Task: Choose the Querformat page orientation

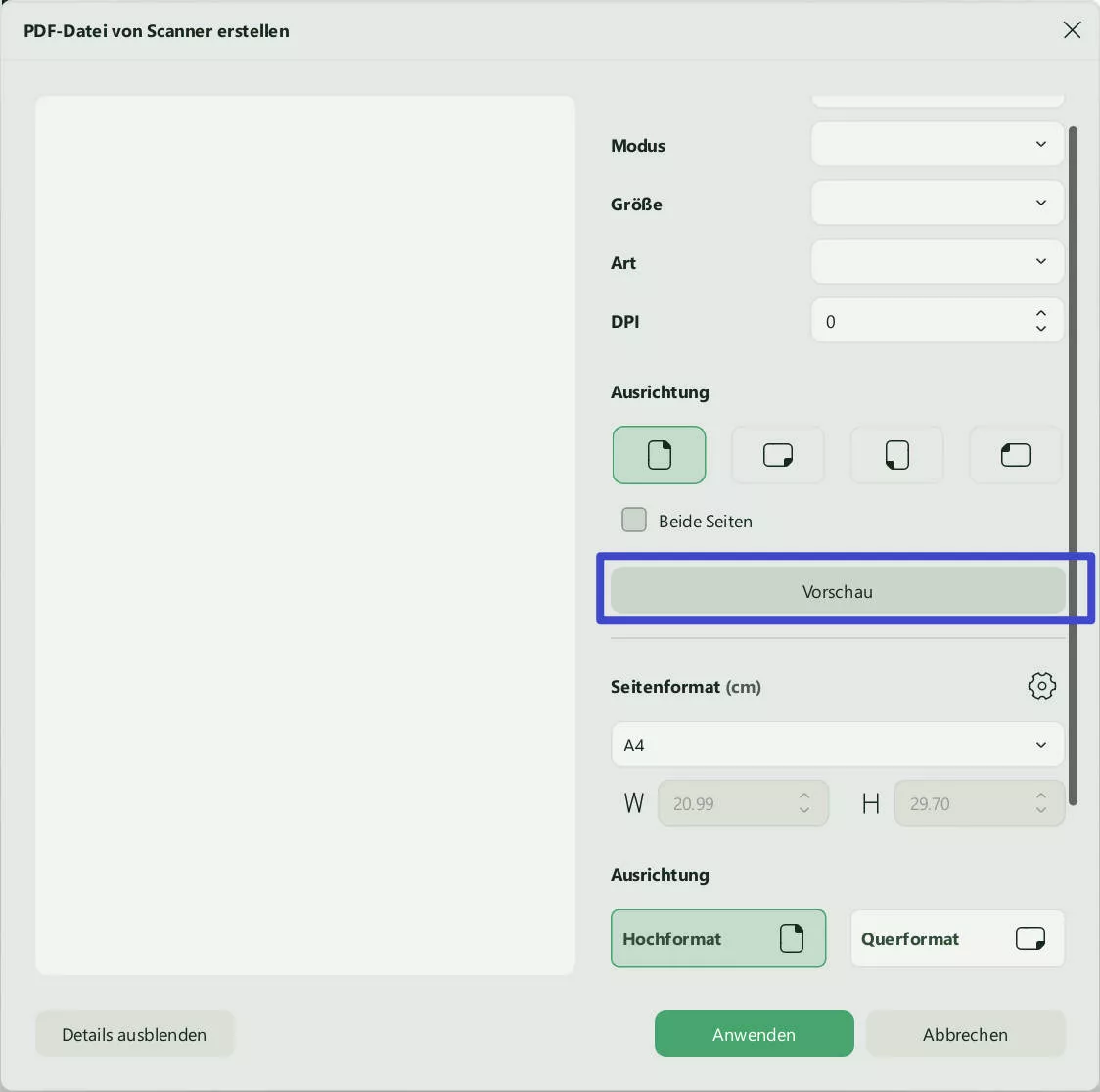Action: pos(957,938)
